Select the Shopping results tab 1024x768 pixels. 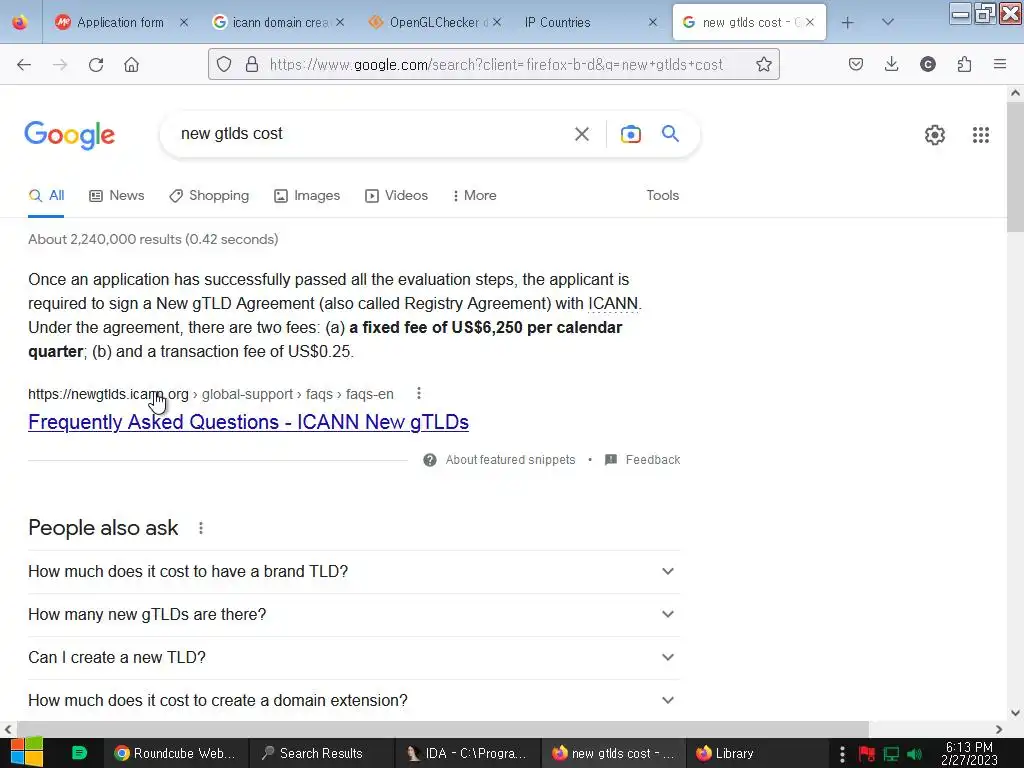(209, 195)
